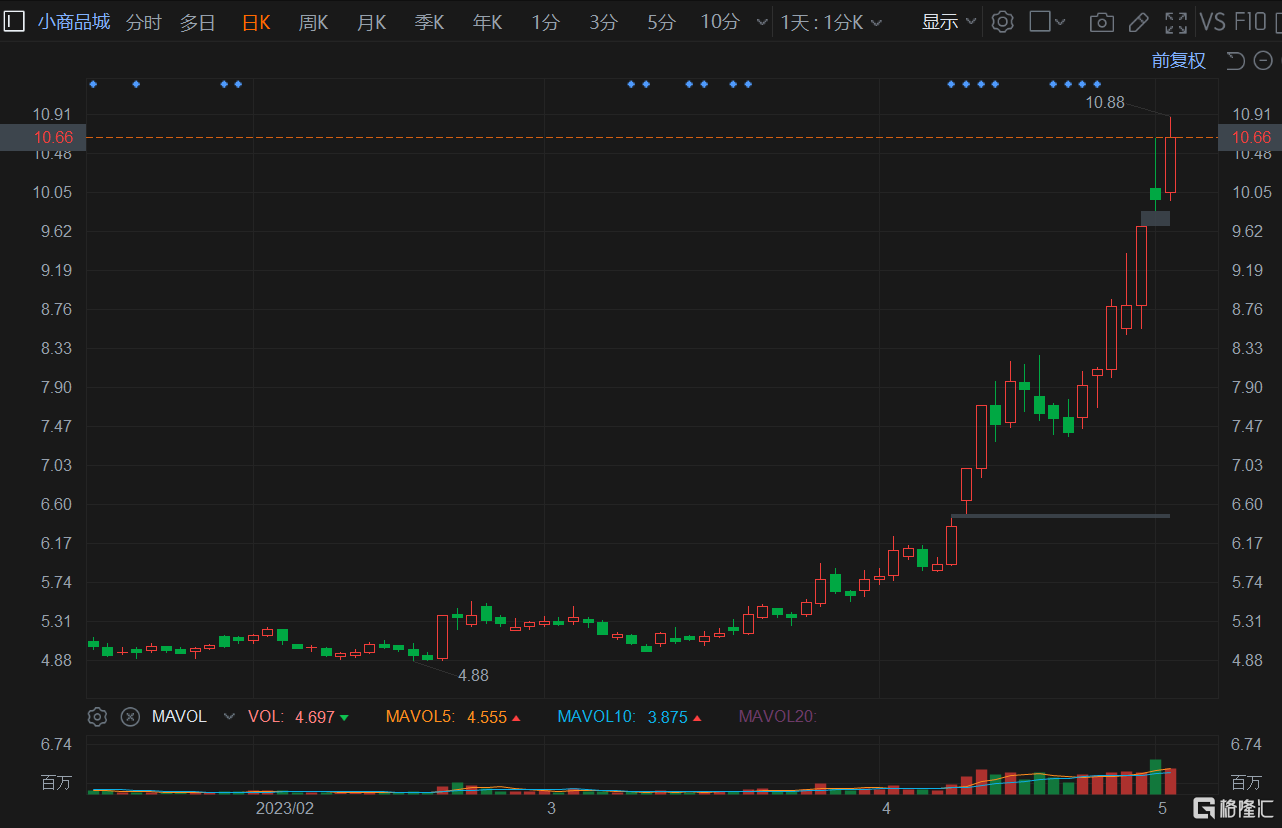Click the layout square icon in toolbar
The image size is (1282, 828).
point(1040,21)
